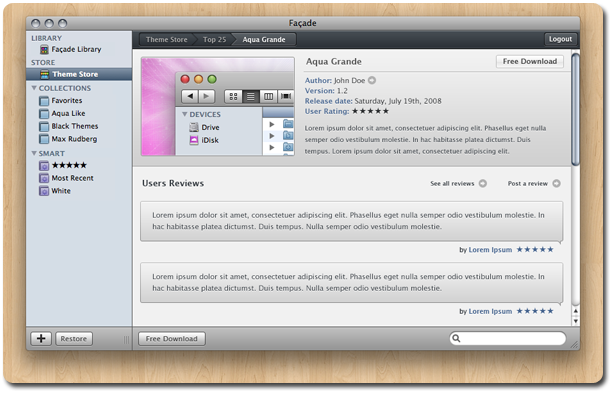The height and width of the screenshot is (396, 616).
Task: Click the arrow icon beside Post a review
Action: click(556, 183)
